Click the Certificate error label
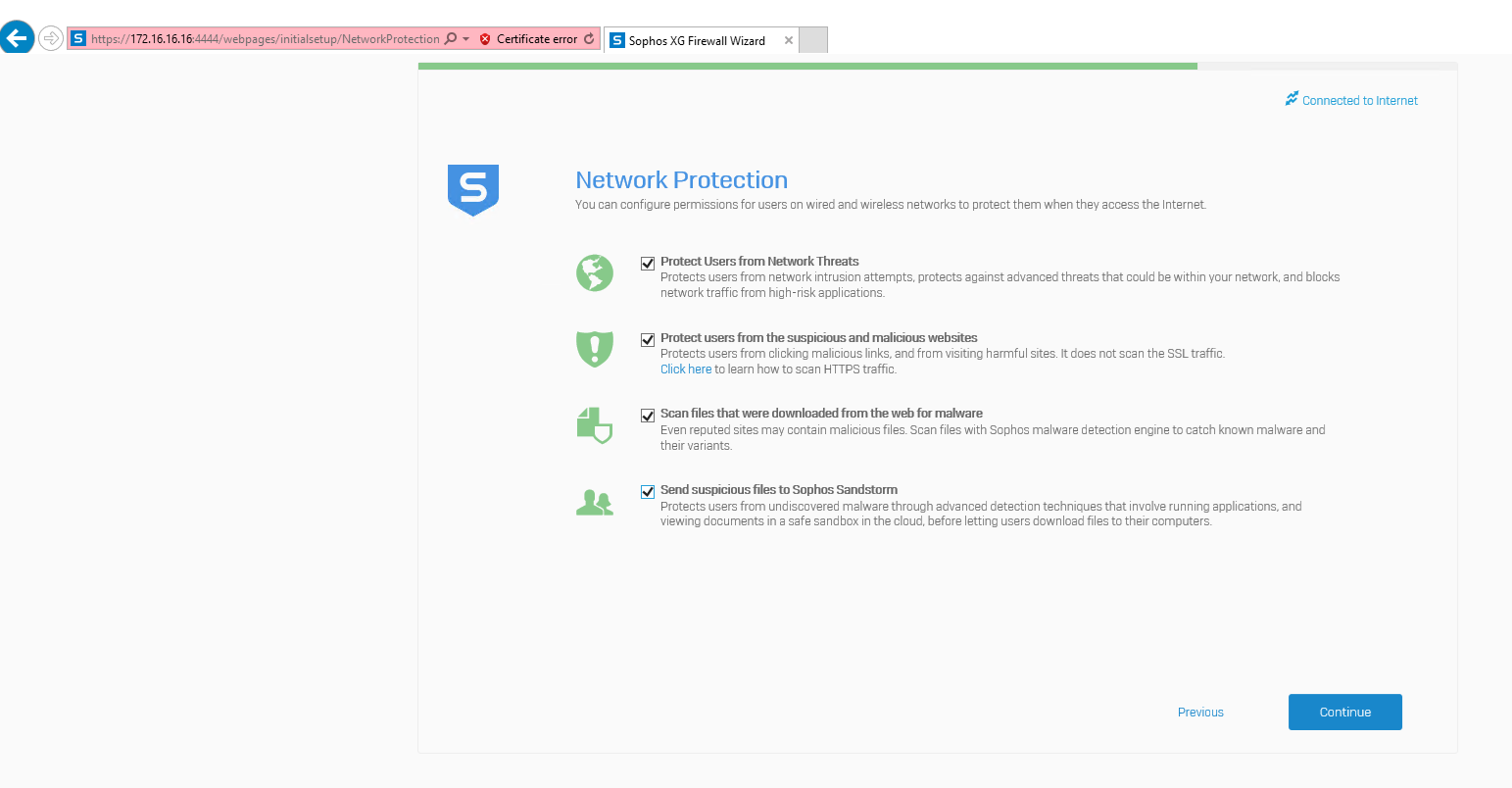The height and width of the screenshot is (788, 1512). click(537, 39)
